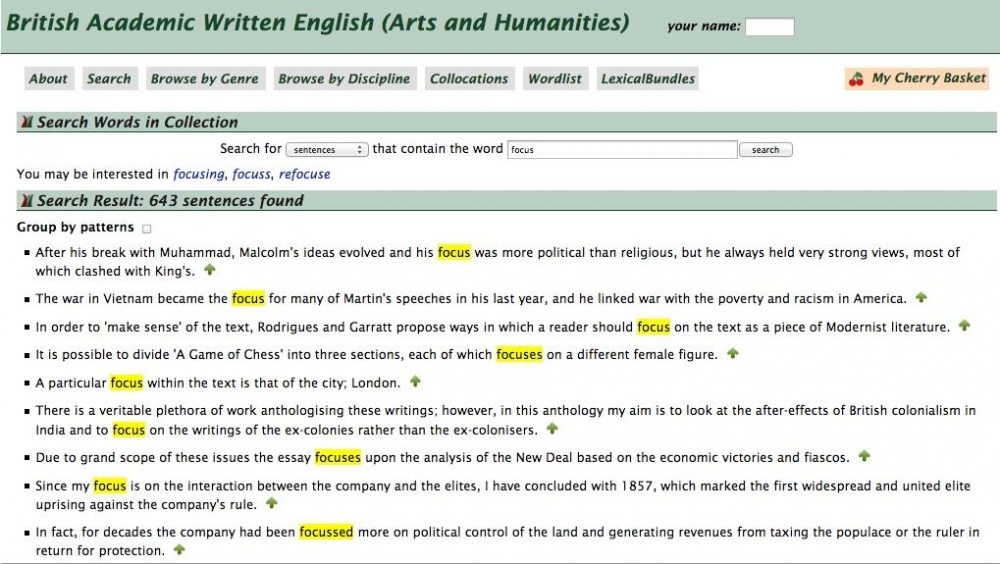Image resolution: width=1000 pixels, height=564 pixels.
Task: Click green arrow after 'clashed with King's' sentence
Action: pos(210,270)
